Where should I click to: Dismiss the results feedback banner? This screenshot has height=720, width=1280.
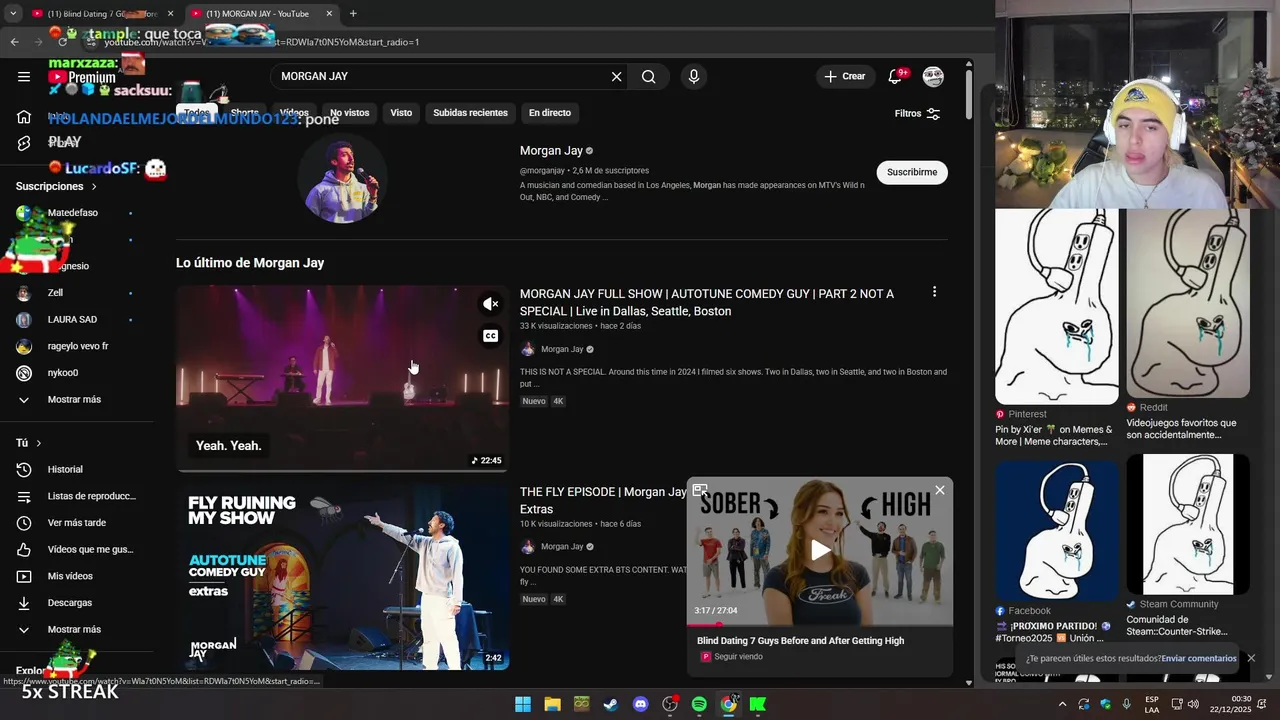[1251, 658]
